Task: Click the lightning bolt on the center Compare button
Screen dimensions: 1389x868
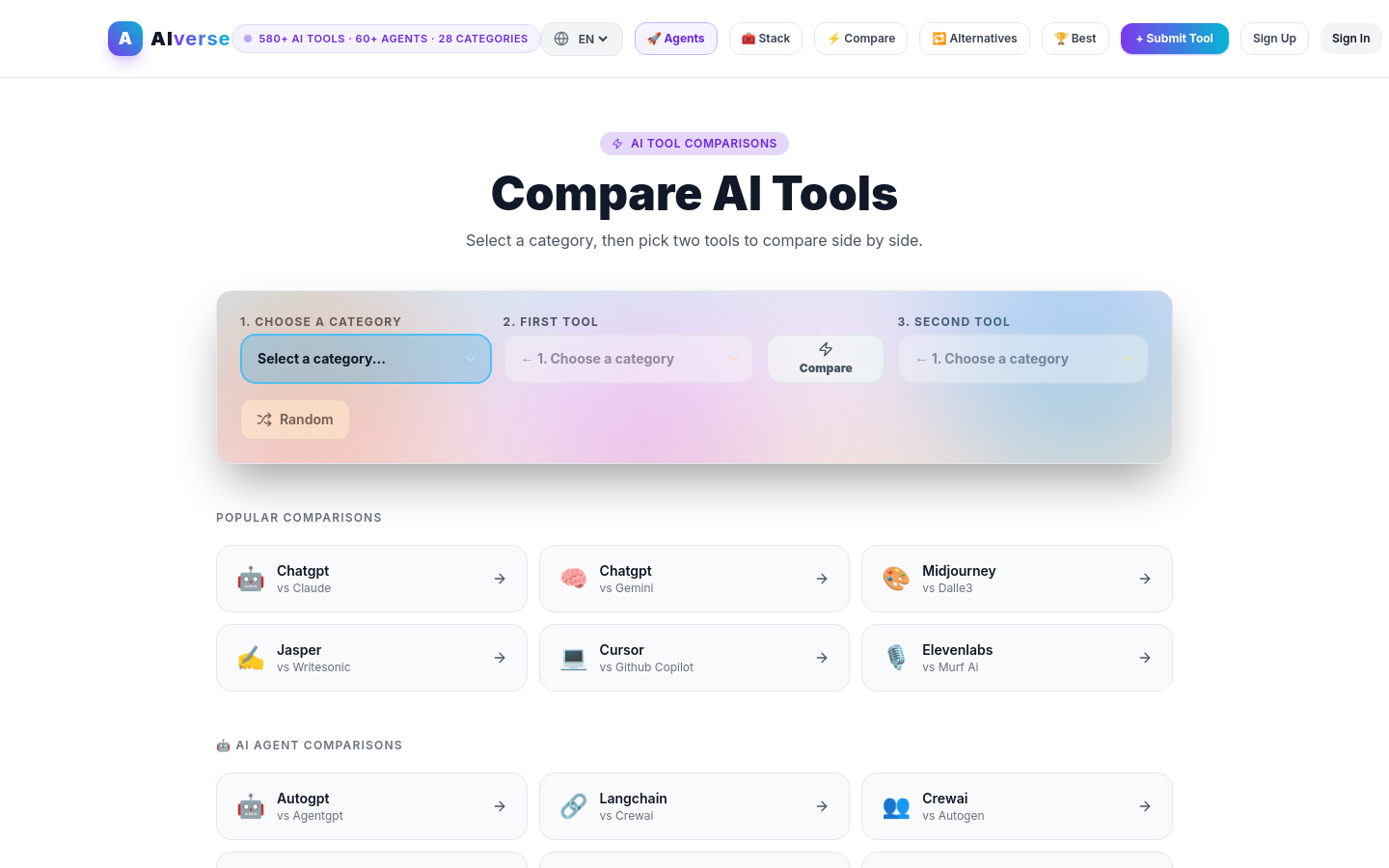Action: (x=826, y=349)
